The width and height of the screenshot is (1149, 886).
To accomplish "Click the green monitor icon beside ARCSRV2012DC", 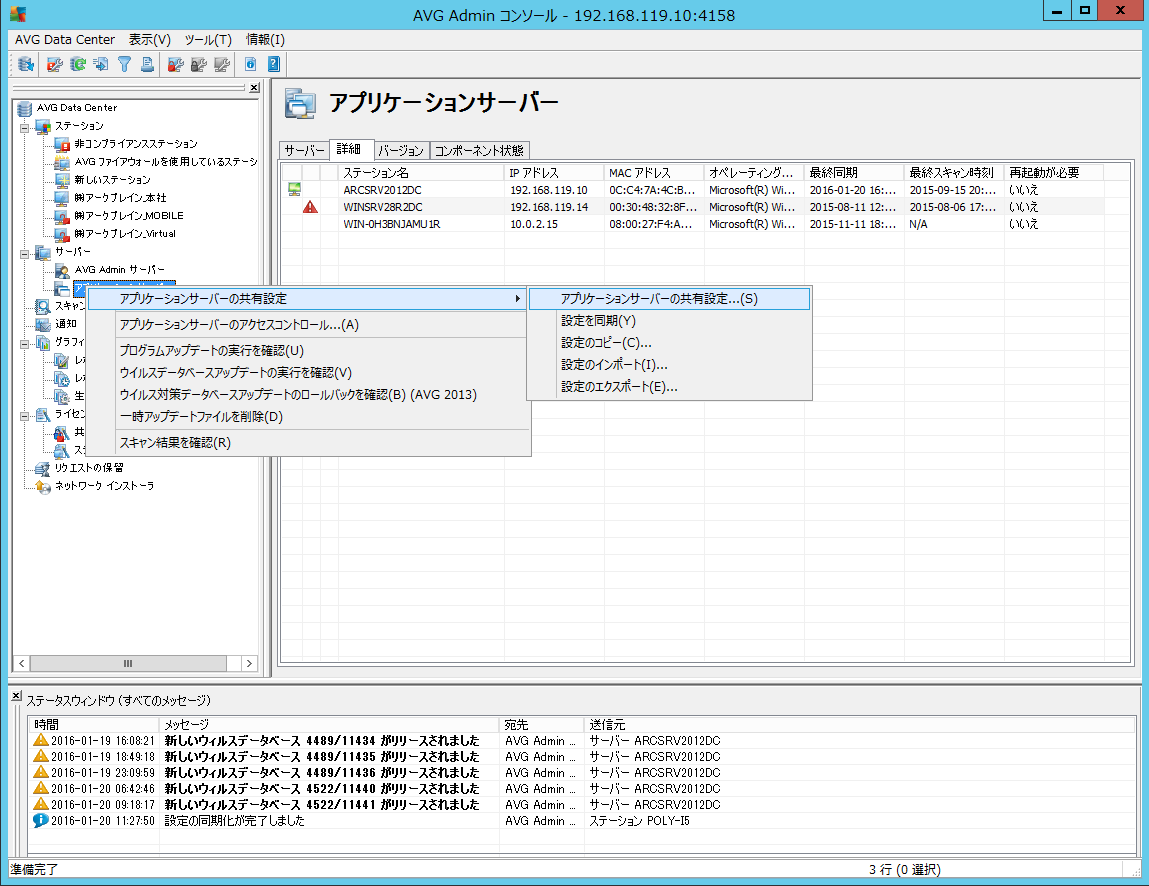I will tap(295, 190).
